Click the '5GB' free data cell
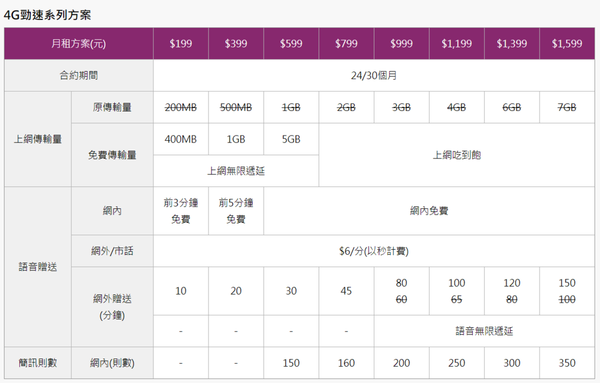 (291, 139)
